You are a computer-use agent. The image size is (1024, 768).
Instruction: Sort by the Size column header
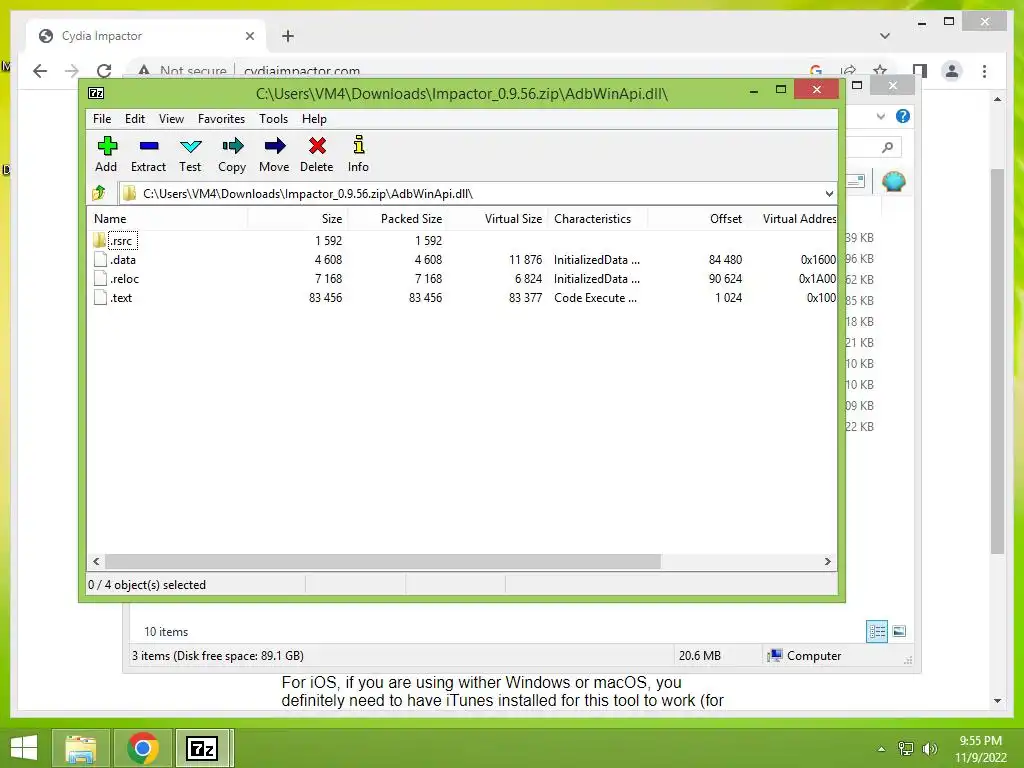click(x=298, y=219)
